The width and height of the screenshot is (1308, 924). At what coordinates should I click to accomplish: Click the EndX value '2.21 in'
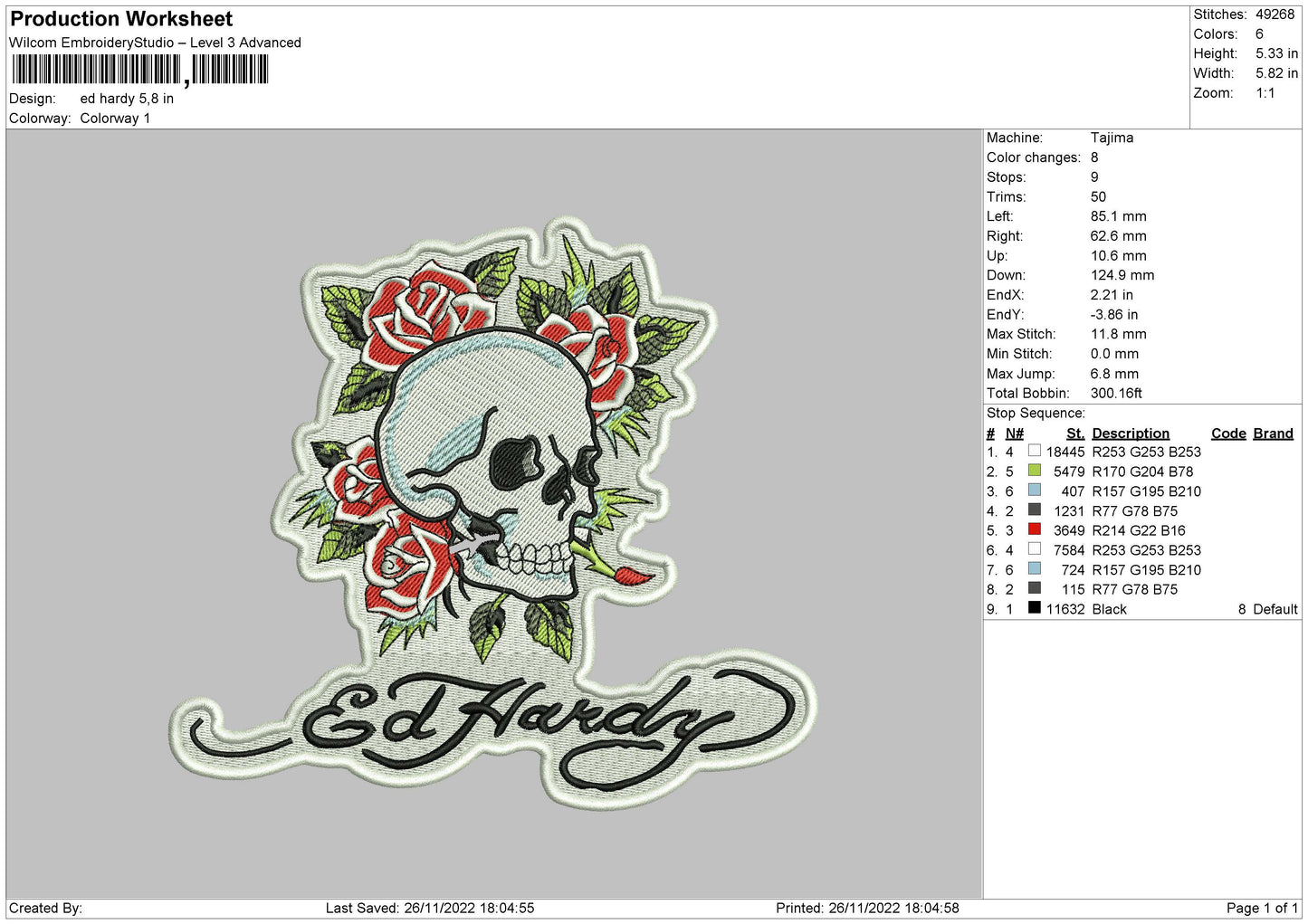pyautogui.click(x=1112, y=295)
